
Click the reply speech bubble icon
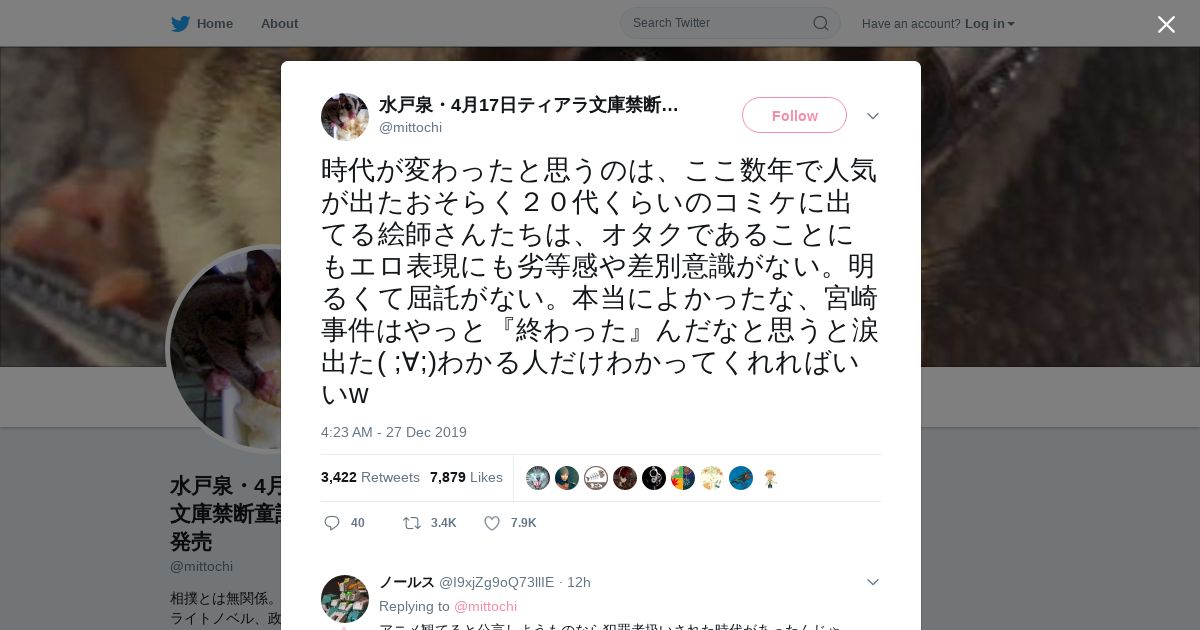[x=332, y=523]
